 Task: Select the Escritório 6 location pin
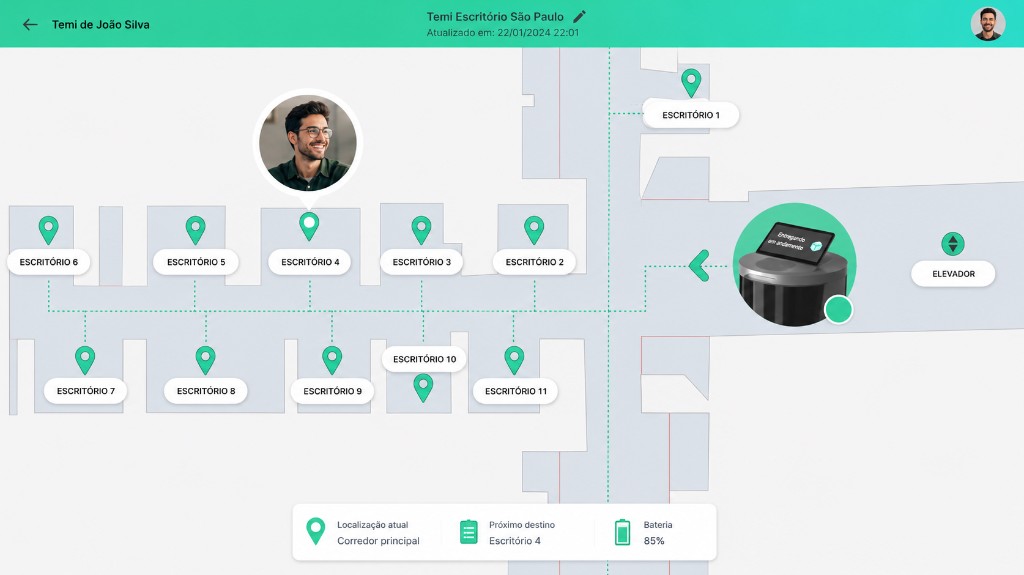48,231
